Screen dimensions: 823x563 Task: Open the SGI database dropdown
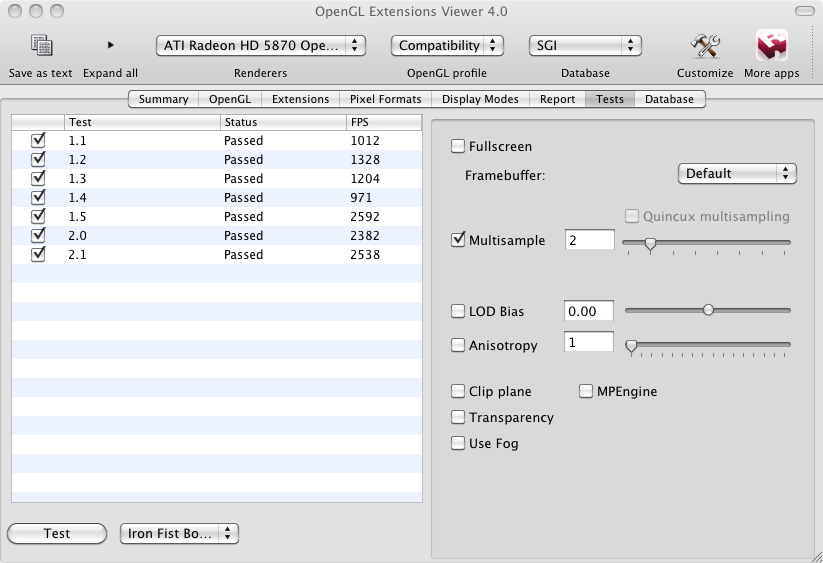585,46
